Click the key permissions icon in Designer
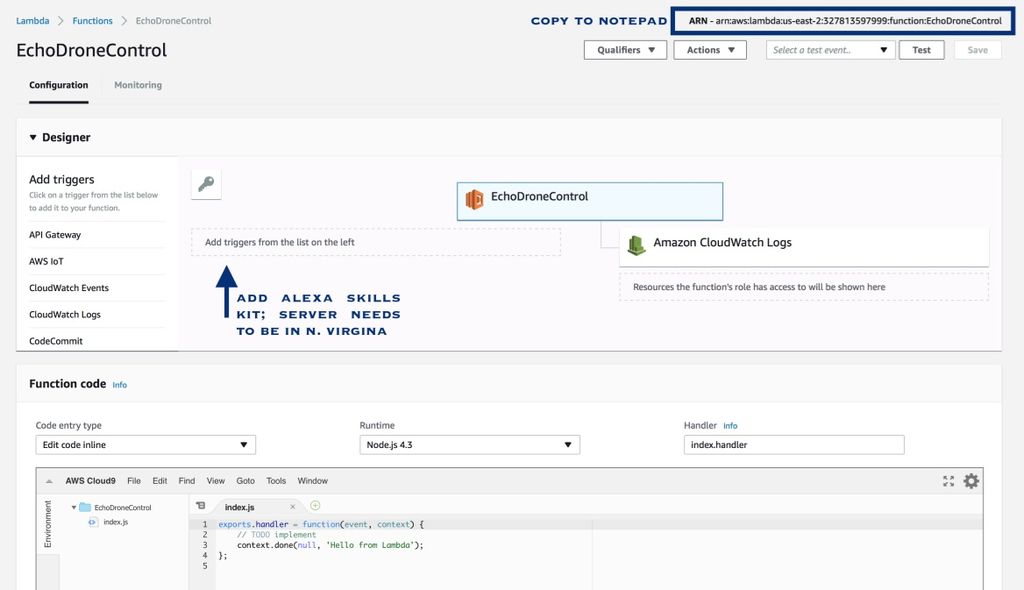Screen dimensions: 1024x590 coord(206,184)
